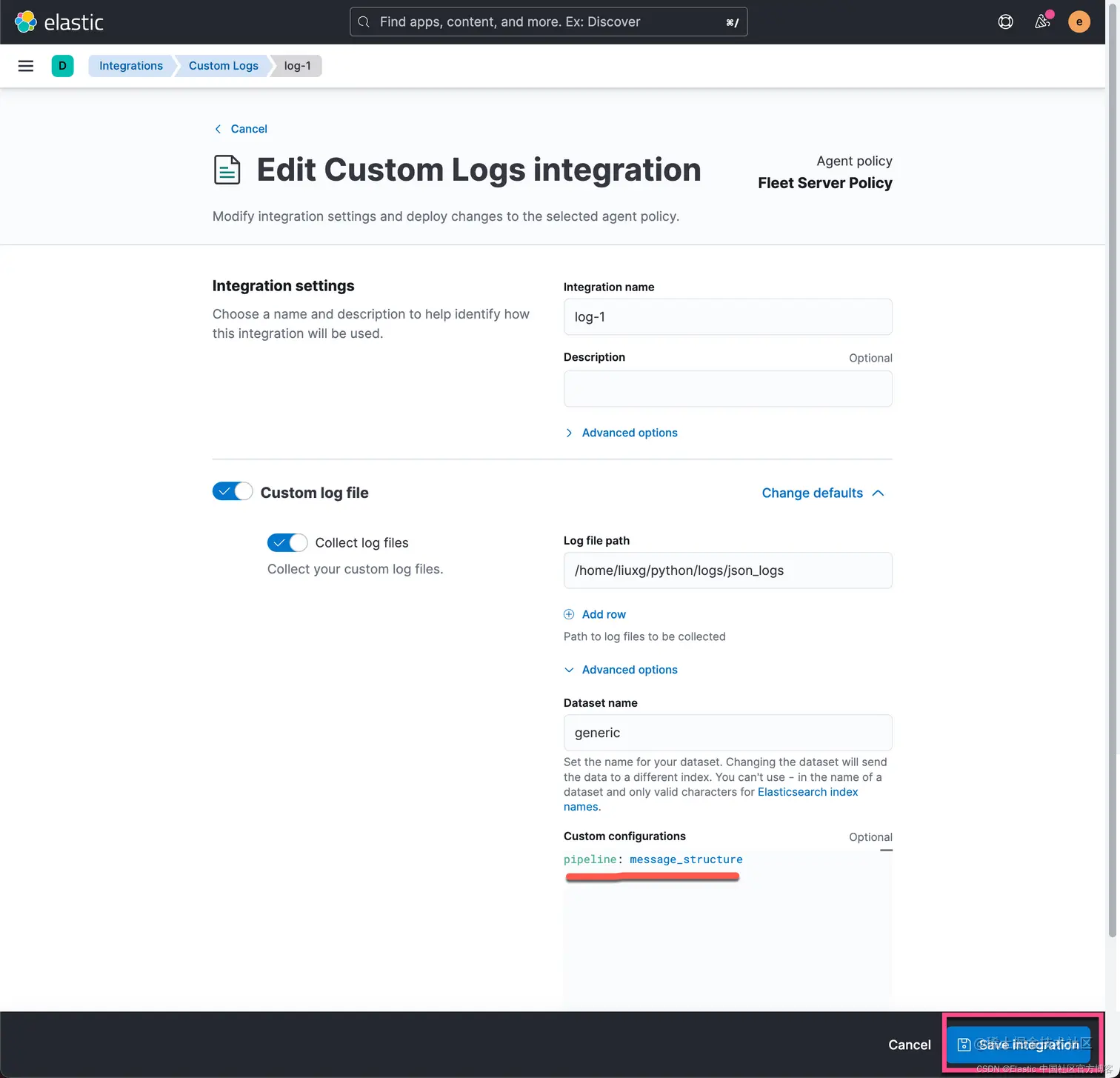Click the plus icon beside Add row

click(x=569, y=614)
